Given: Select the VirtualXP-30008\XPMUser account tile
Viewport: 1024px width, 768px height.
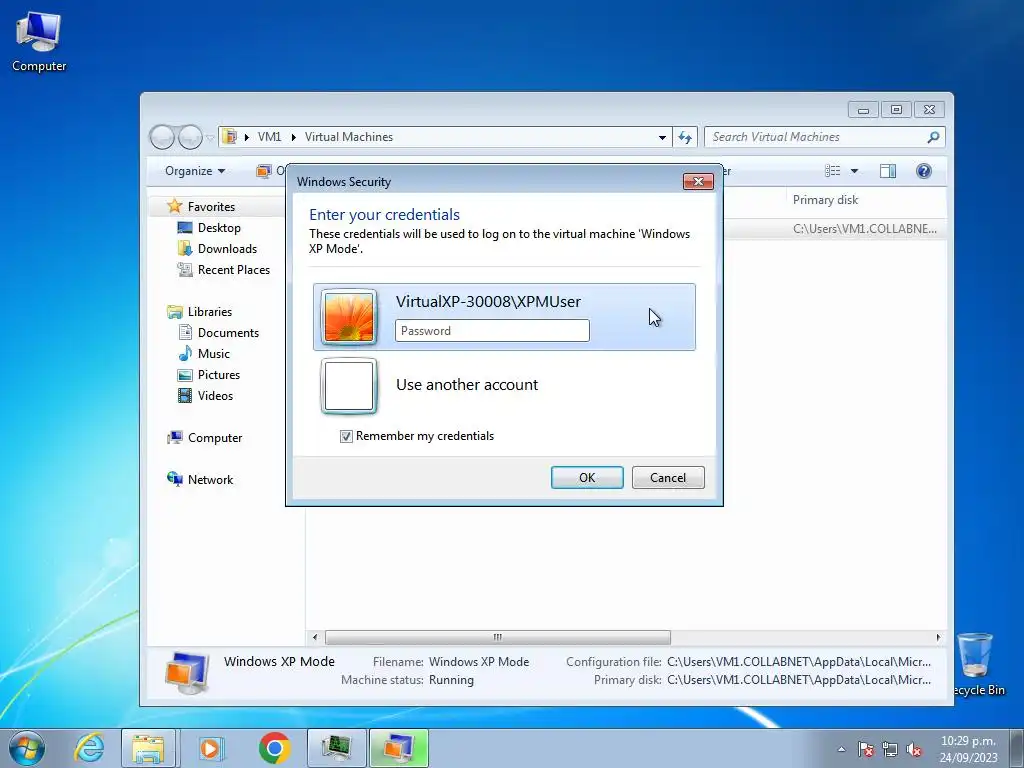Looking at the screenshot, I should point(504,317).
